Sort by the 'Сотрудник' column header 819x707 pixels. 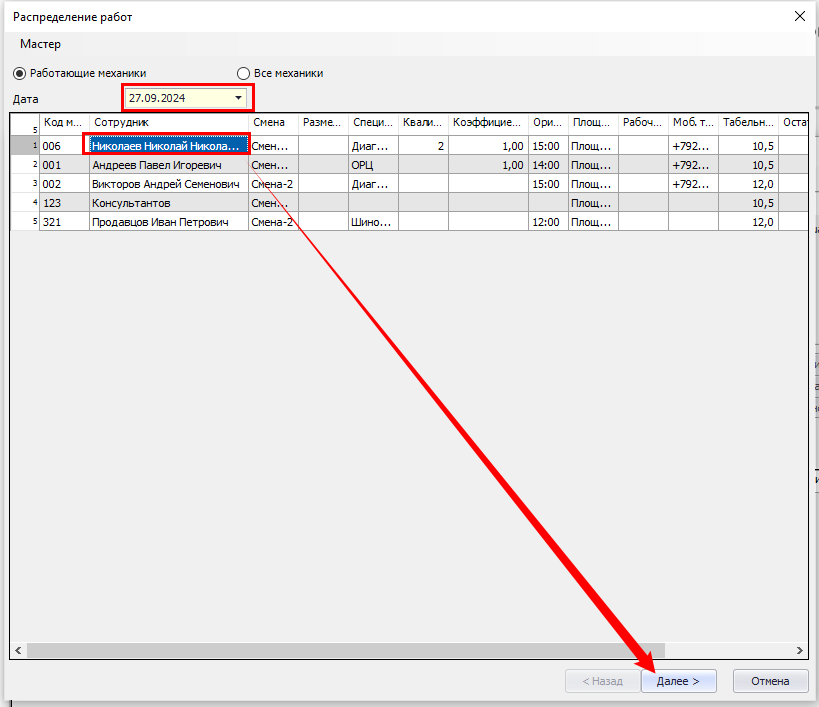[168, 122]
